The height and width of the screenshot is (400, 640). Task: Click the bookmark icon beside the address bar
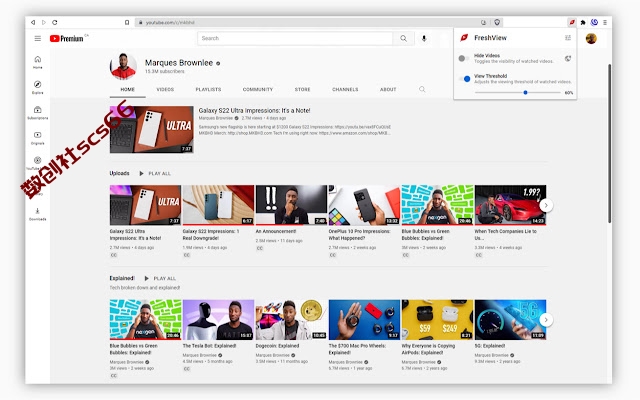tap(127, 22)
